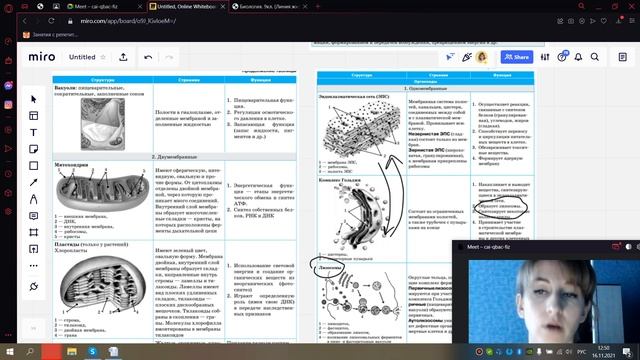Reload the miro.com page
Screen dimensions: 640x360
[x=51, y=21]
